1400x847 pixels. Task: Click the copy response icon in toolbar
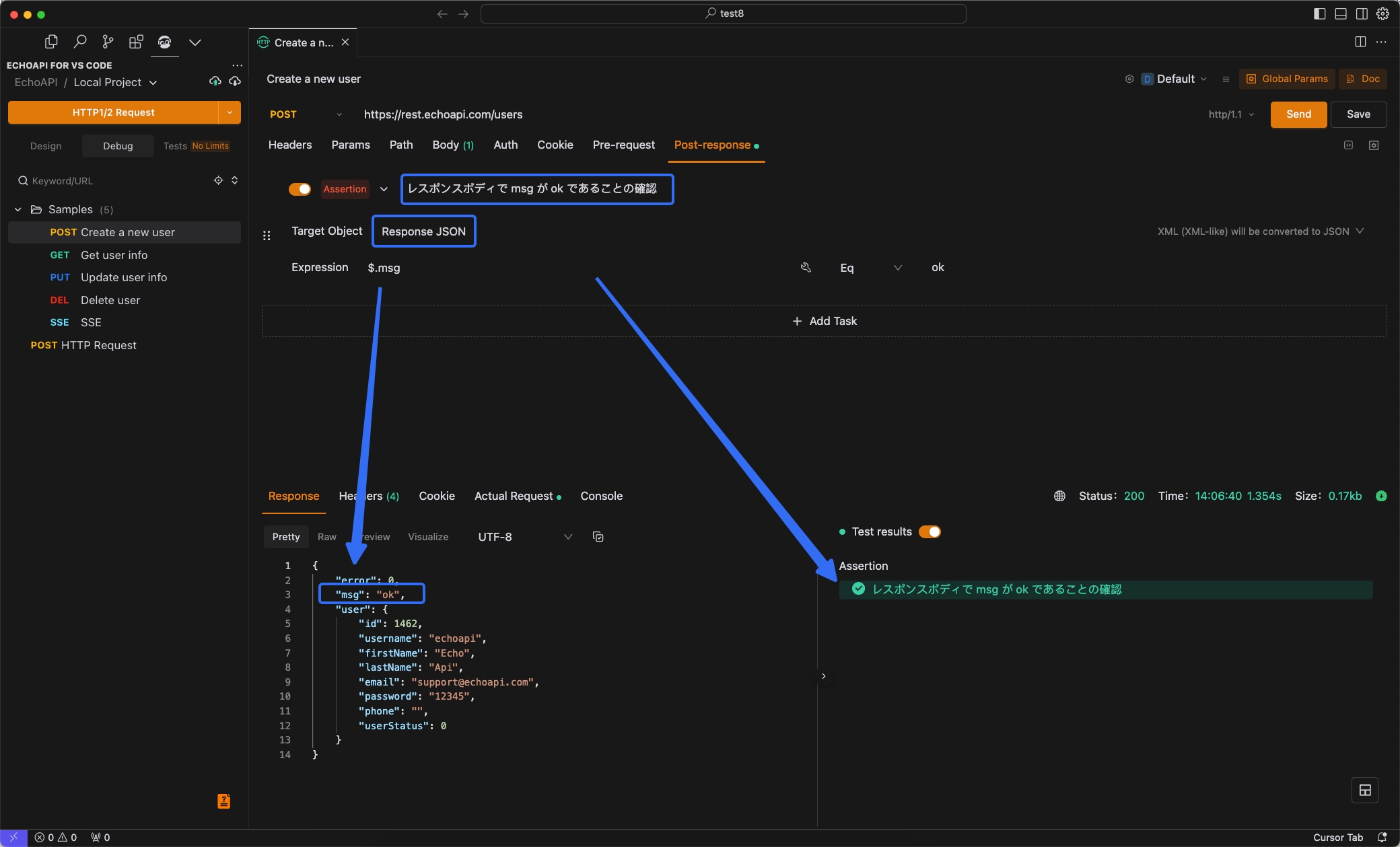click(x=598, y=537)
